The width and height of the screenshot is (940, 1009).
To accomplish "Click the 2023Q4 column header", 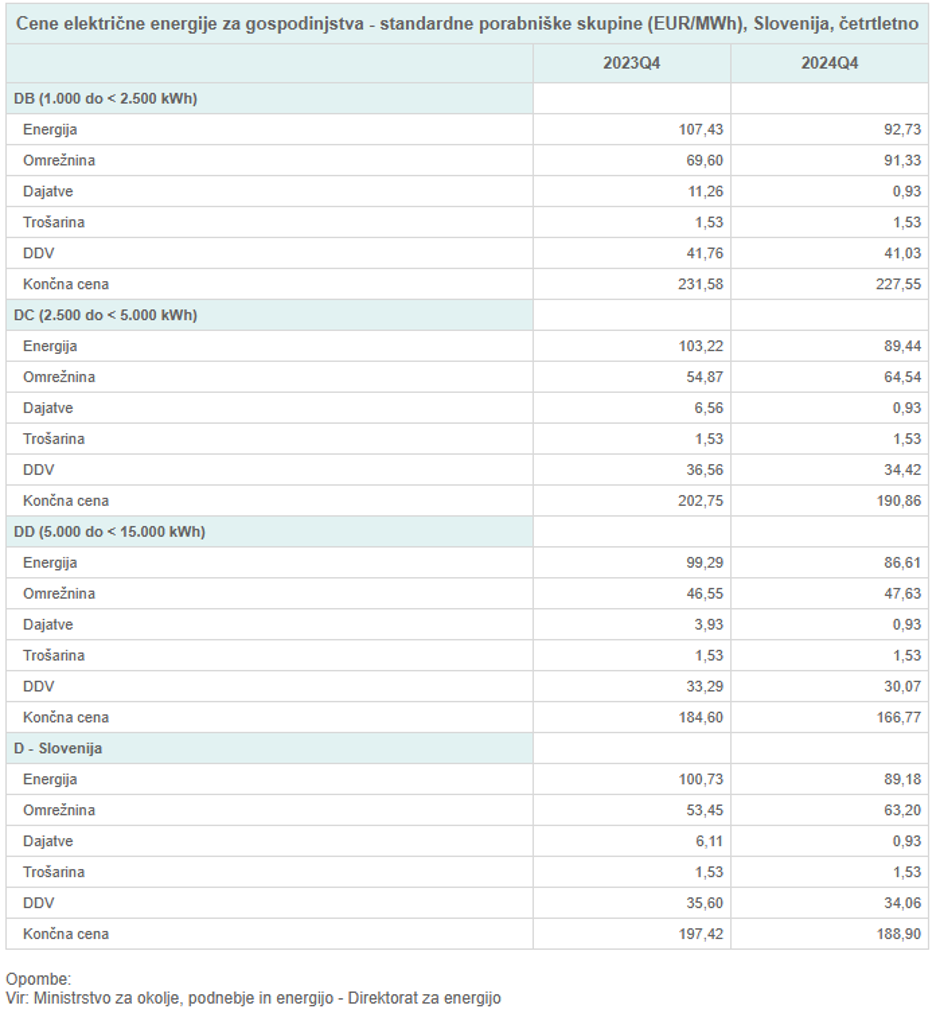I will click(x=631, y=63).
